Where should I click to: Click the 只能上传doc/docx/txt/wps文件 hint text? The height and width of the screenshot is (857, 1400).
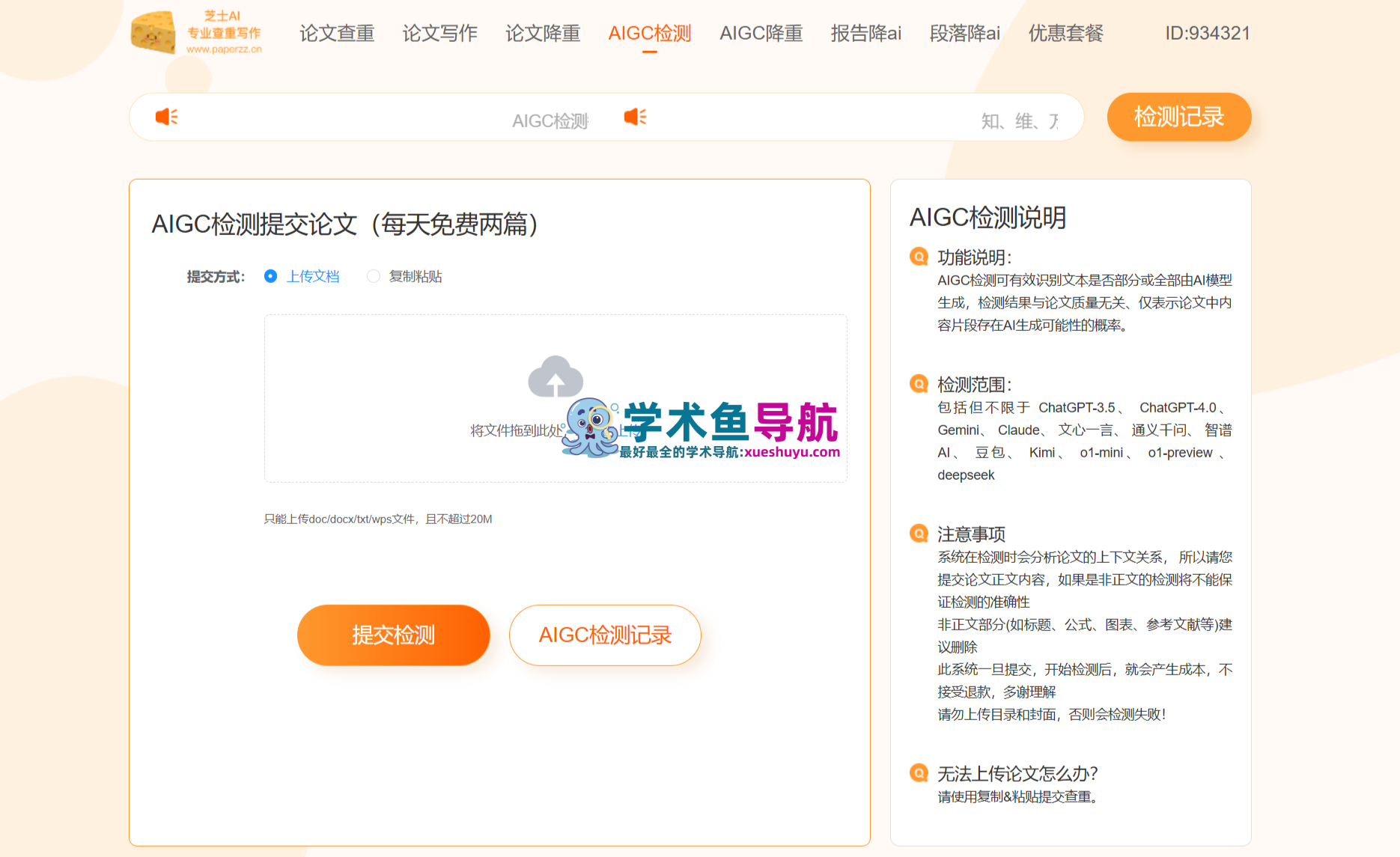point(378,519)
